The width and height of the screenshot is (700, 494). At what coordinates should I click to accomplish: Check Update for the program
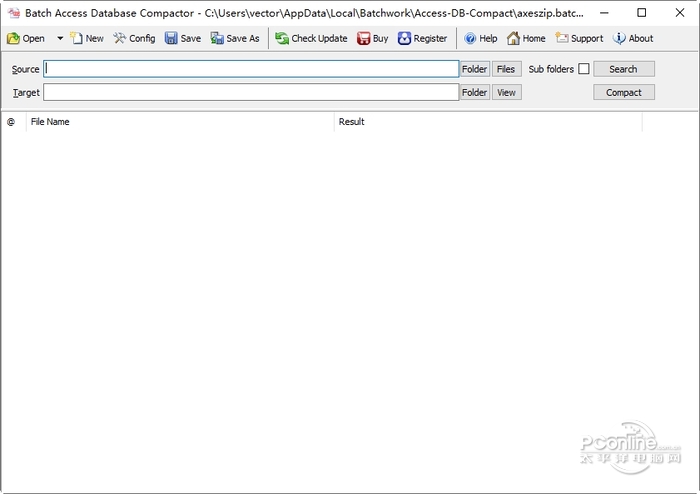pos(311,38)
